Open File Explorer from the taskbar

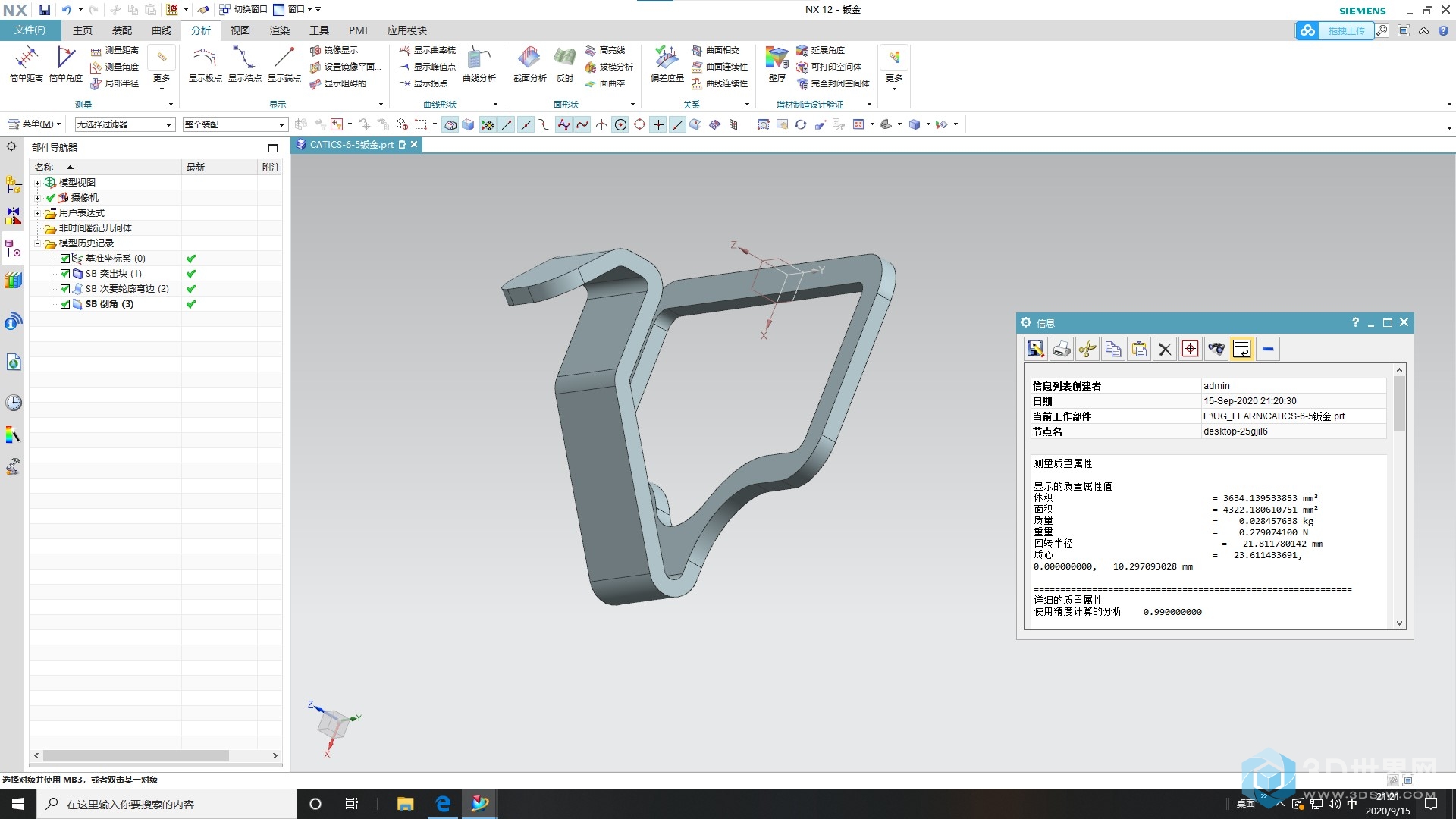(x=405, y=804)
